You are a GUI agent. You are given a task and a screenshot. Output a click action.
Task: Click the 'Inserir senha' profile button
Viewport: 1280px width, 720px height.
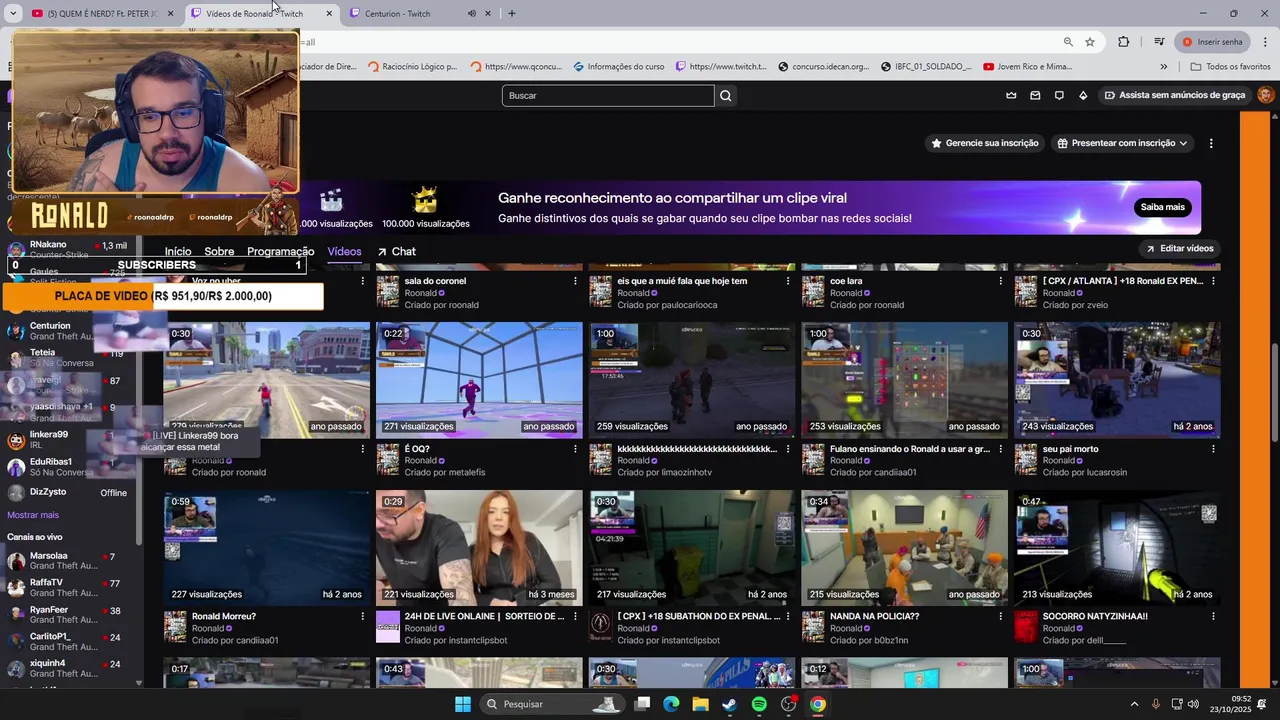pyautogui.click(x=1211, y=42)
